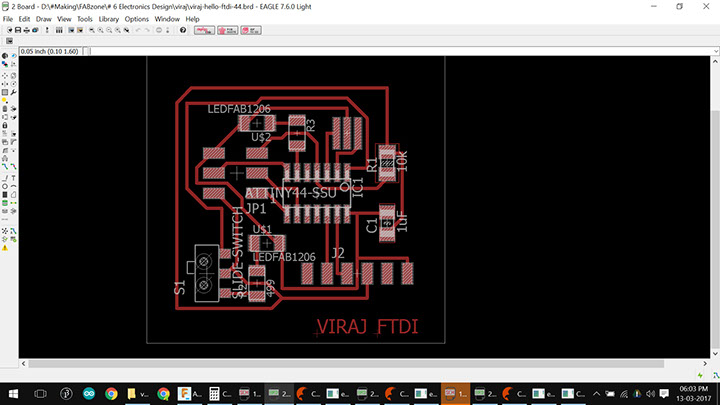
Task: Redraw the board view
Action: pyautogui.click(x=118, y=30)
